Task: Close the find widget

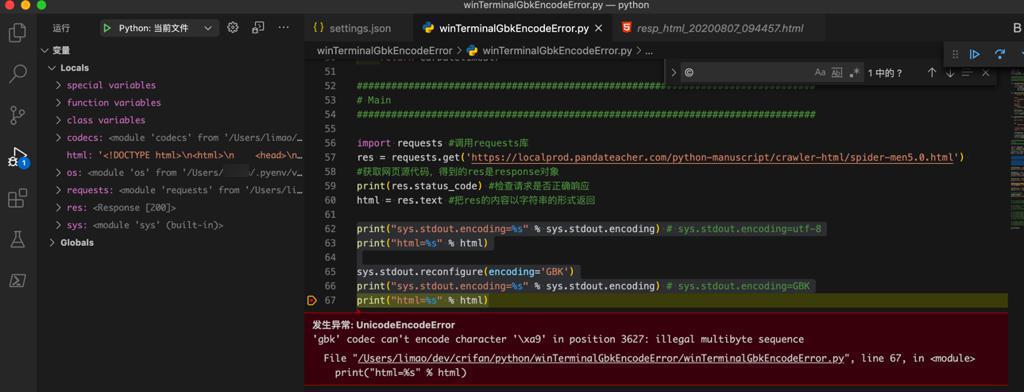Action: point(985,73)
